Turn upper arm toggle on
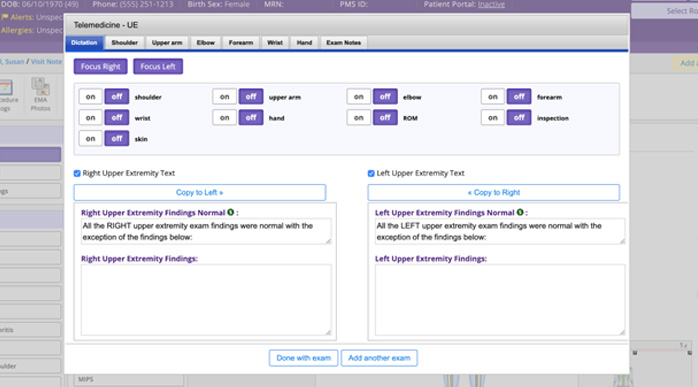This screenshot has width=698, height=387. point(224,97)
